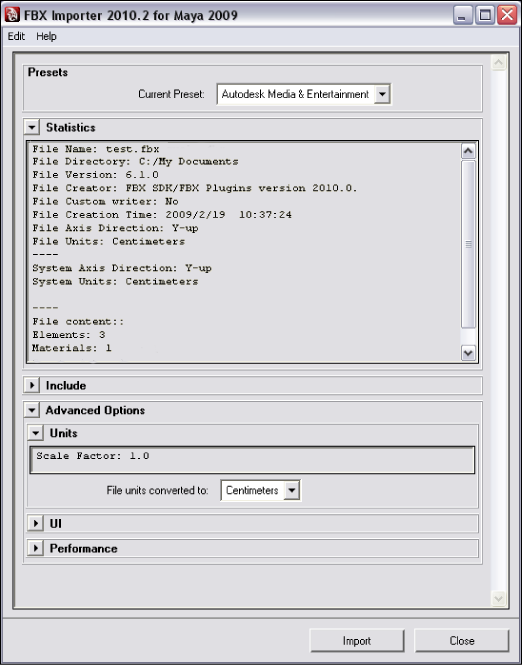Collapse the Advanced Options section
This screenshot has width=522, height=665.
32,410
